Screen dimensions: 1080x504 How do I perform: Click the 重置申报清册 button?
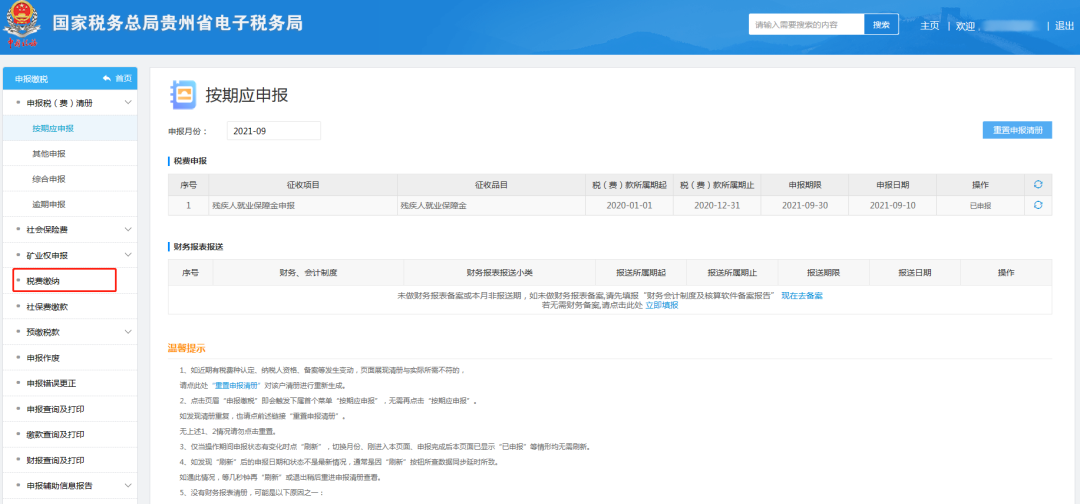[x=1017, y=130]
